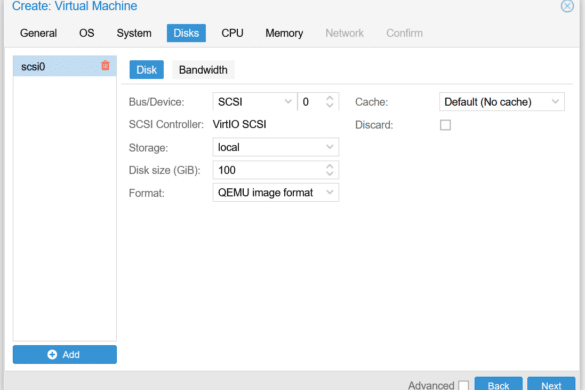Switch to the System tab
Viewport: 585px width, 390px height.
pos(134,33)
